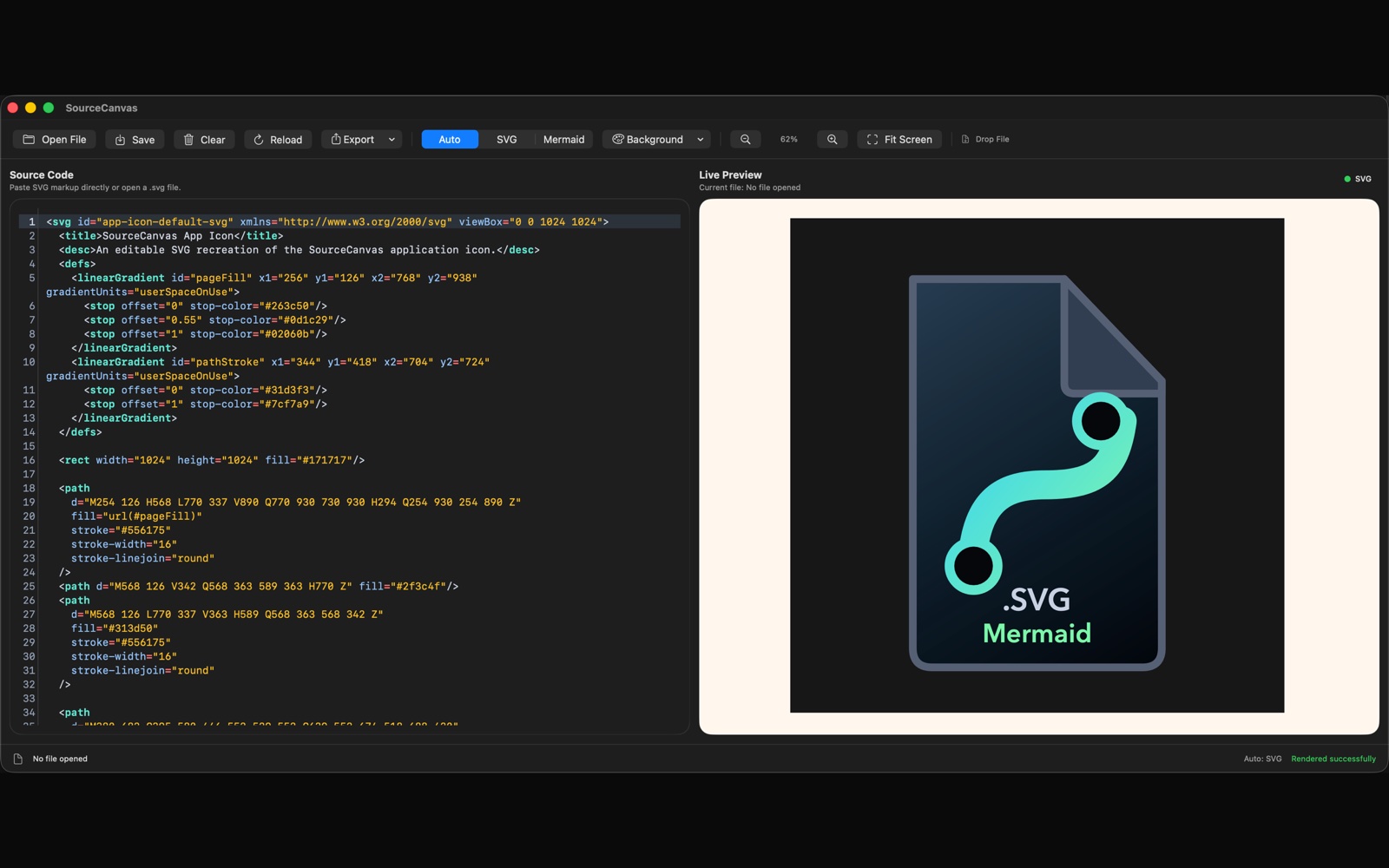Click the stop-color="#02060b" line
This screenshot has height=868, width=1389.
click(x=206, y=333)
